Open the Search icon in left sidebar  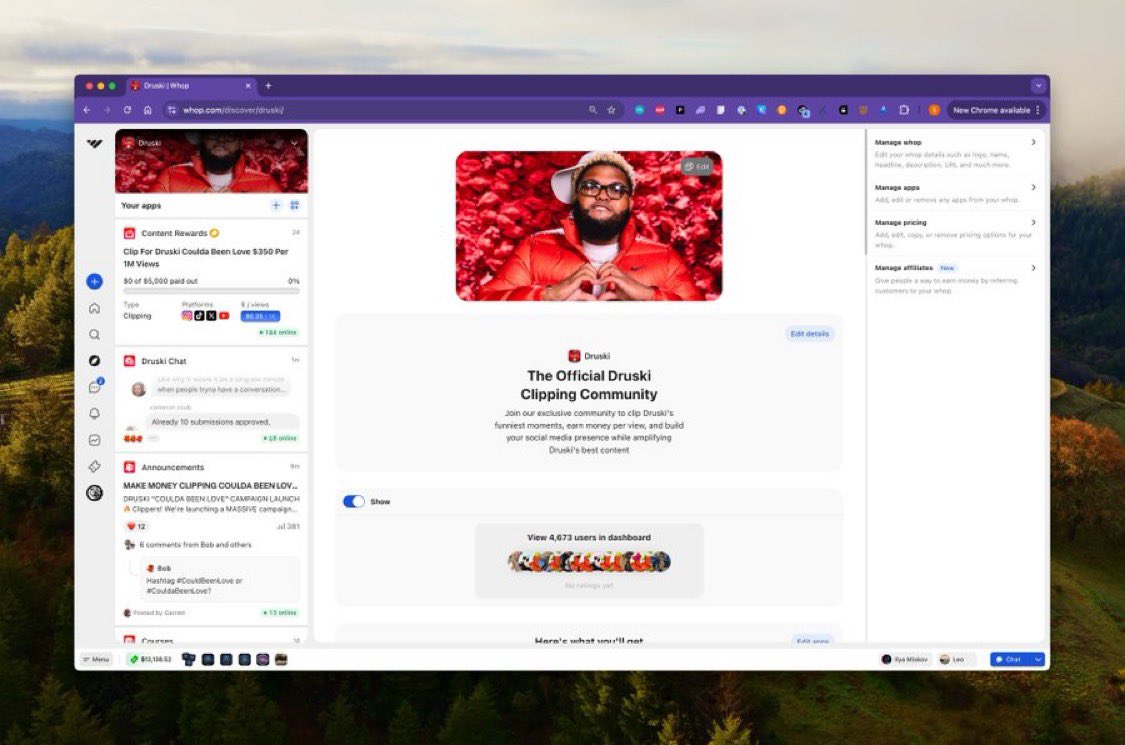(94, 334)
